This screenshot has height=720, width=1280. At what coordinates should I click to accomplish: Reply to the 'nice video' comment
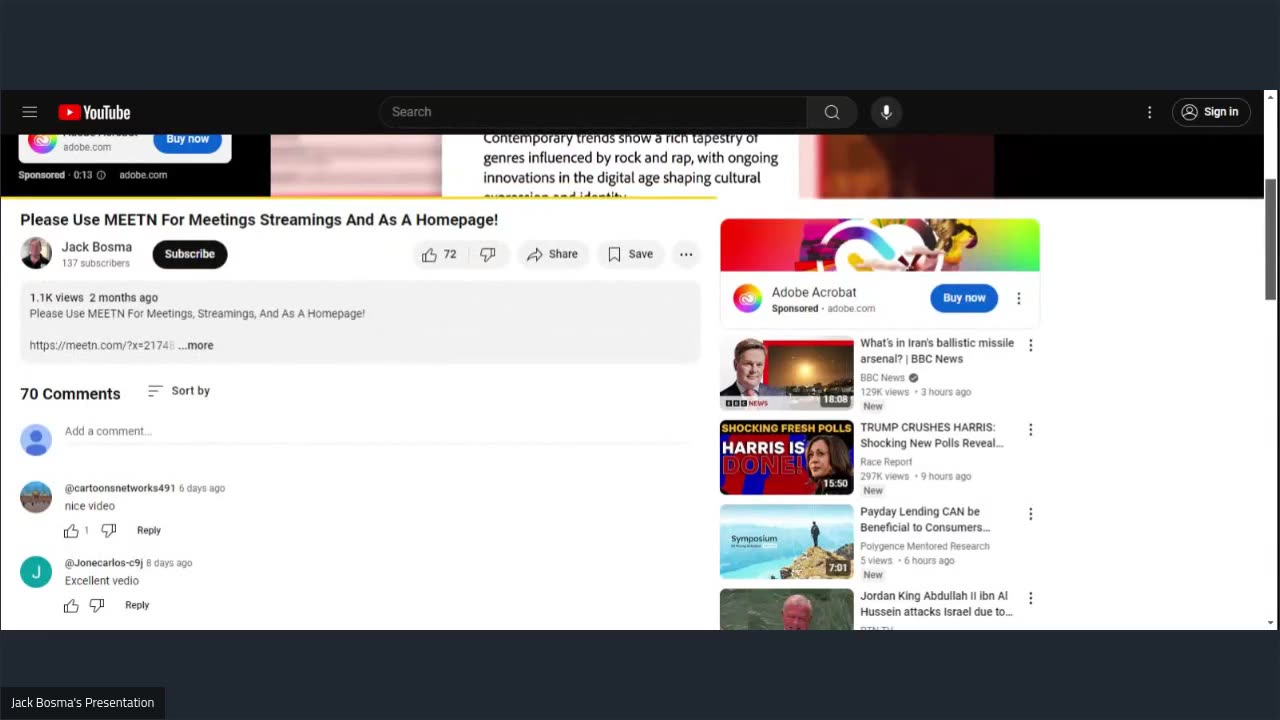149,531
